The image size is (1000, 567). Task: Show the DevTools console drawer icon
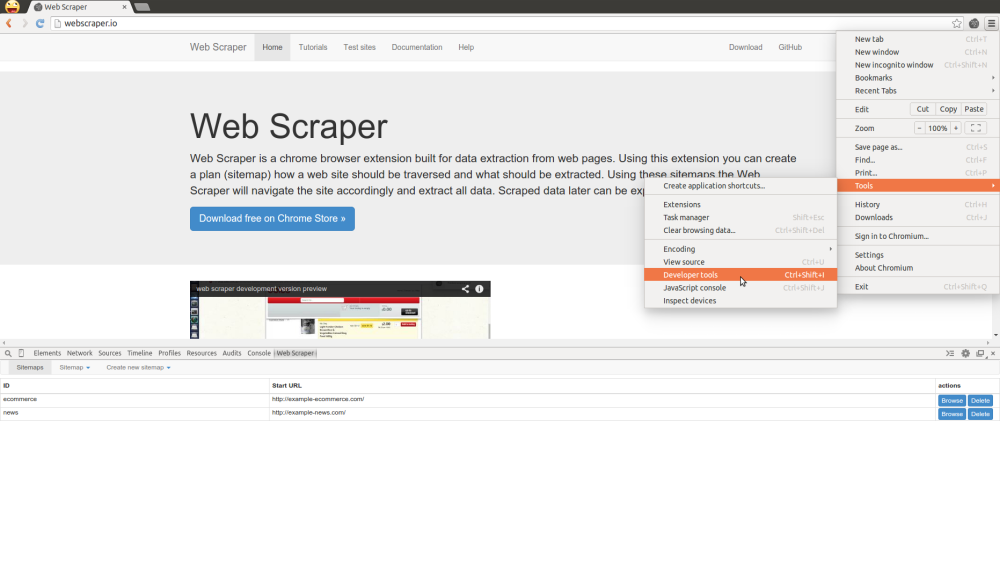(950, 353)
